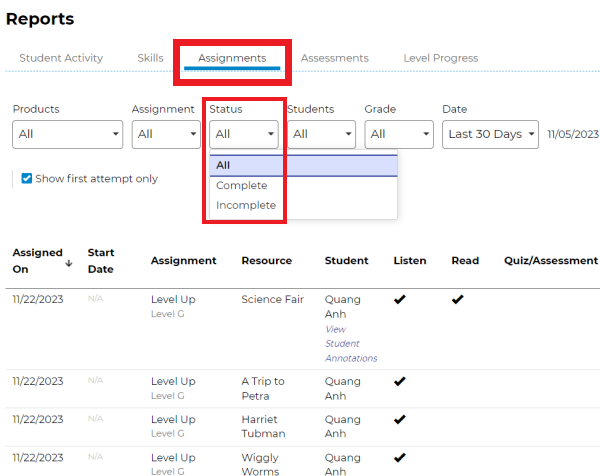Open the Last 30 Days date dropdown

pyautogui.click(x=490, y=134)
